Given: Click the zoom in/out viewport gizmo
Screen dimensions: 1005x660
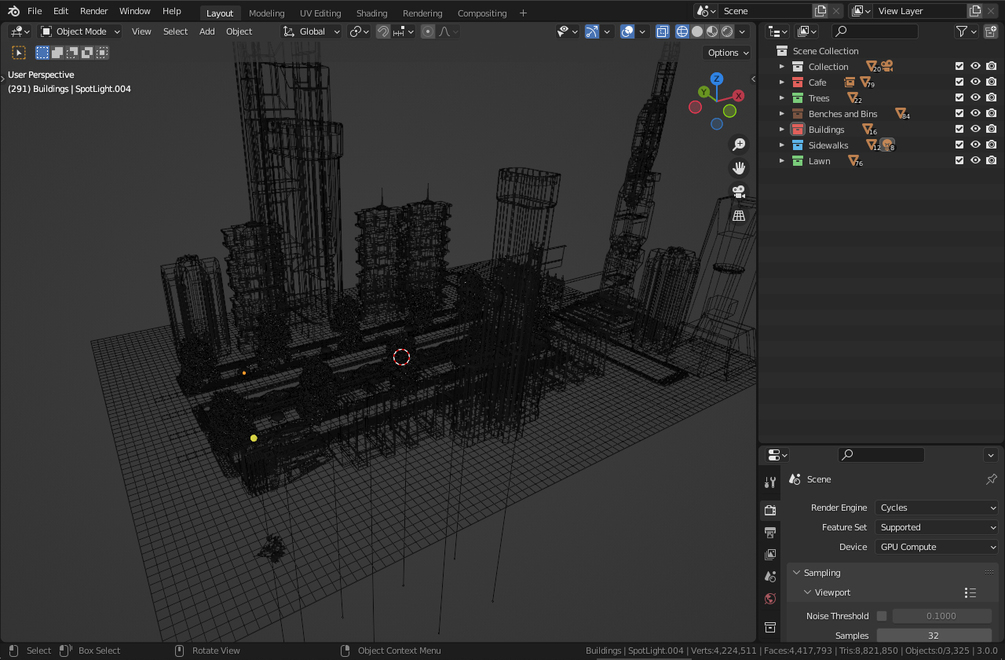Looking at the screenshot, I should click(x=739, y=145).
